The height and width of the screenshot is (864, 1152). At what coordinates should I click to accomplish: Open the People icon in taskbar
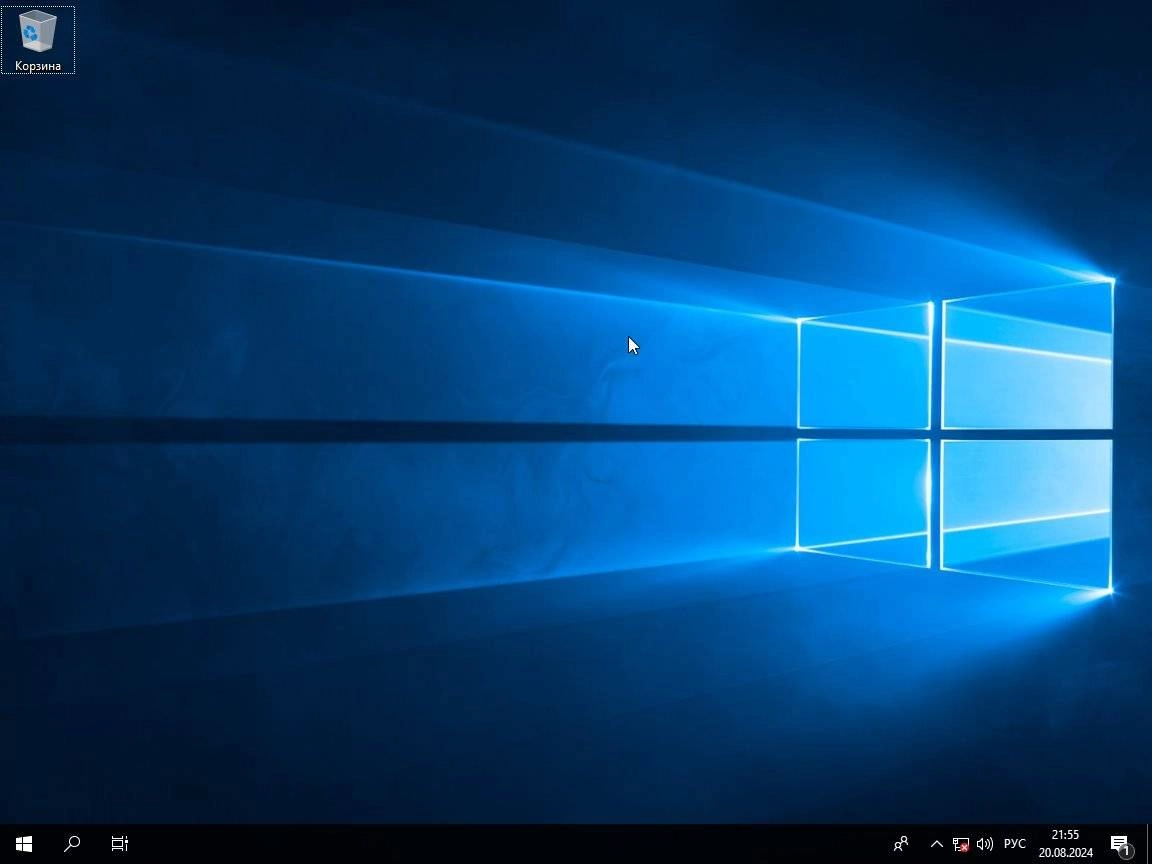point(901,843)
